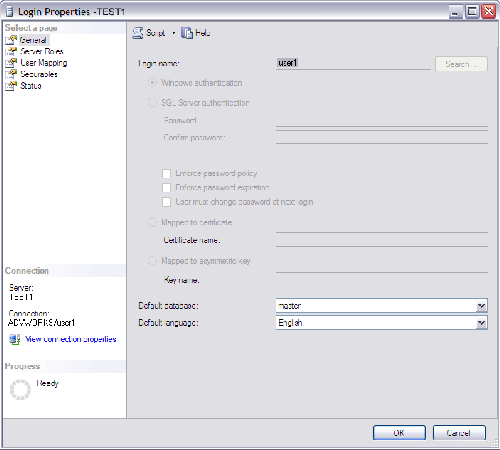Select SQL Server authentication radio button
500x450 pixels.
pyautogui.click(x=152, y=102)
